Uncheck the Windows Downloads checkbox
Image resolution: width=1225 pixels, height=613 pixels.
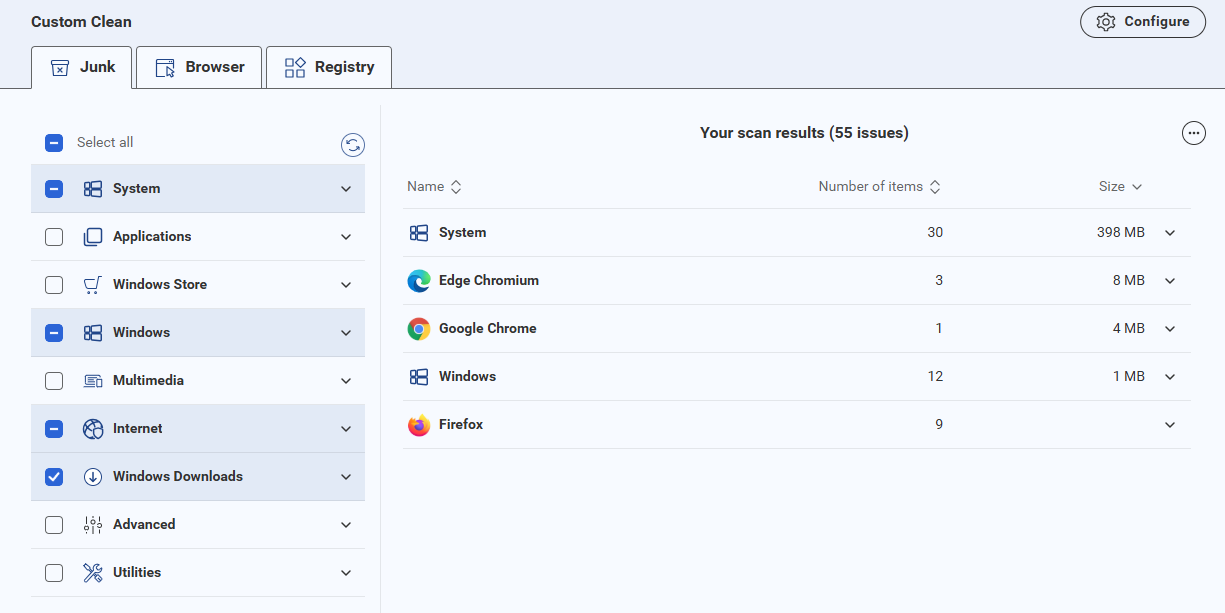click(54, 477)
